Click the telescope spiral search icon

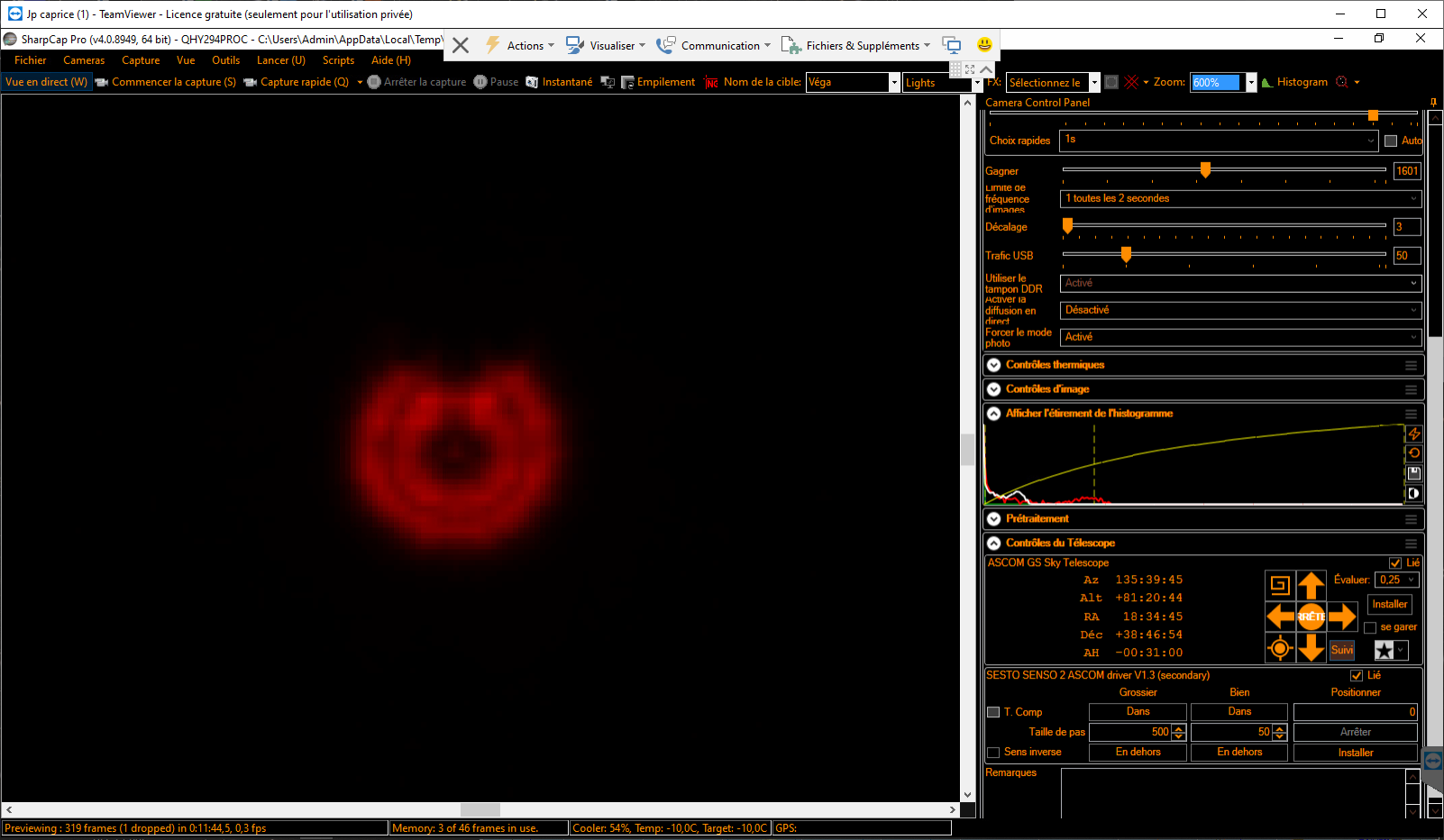click(1280, 586)
